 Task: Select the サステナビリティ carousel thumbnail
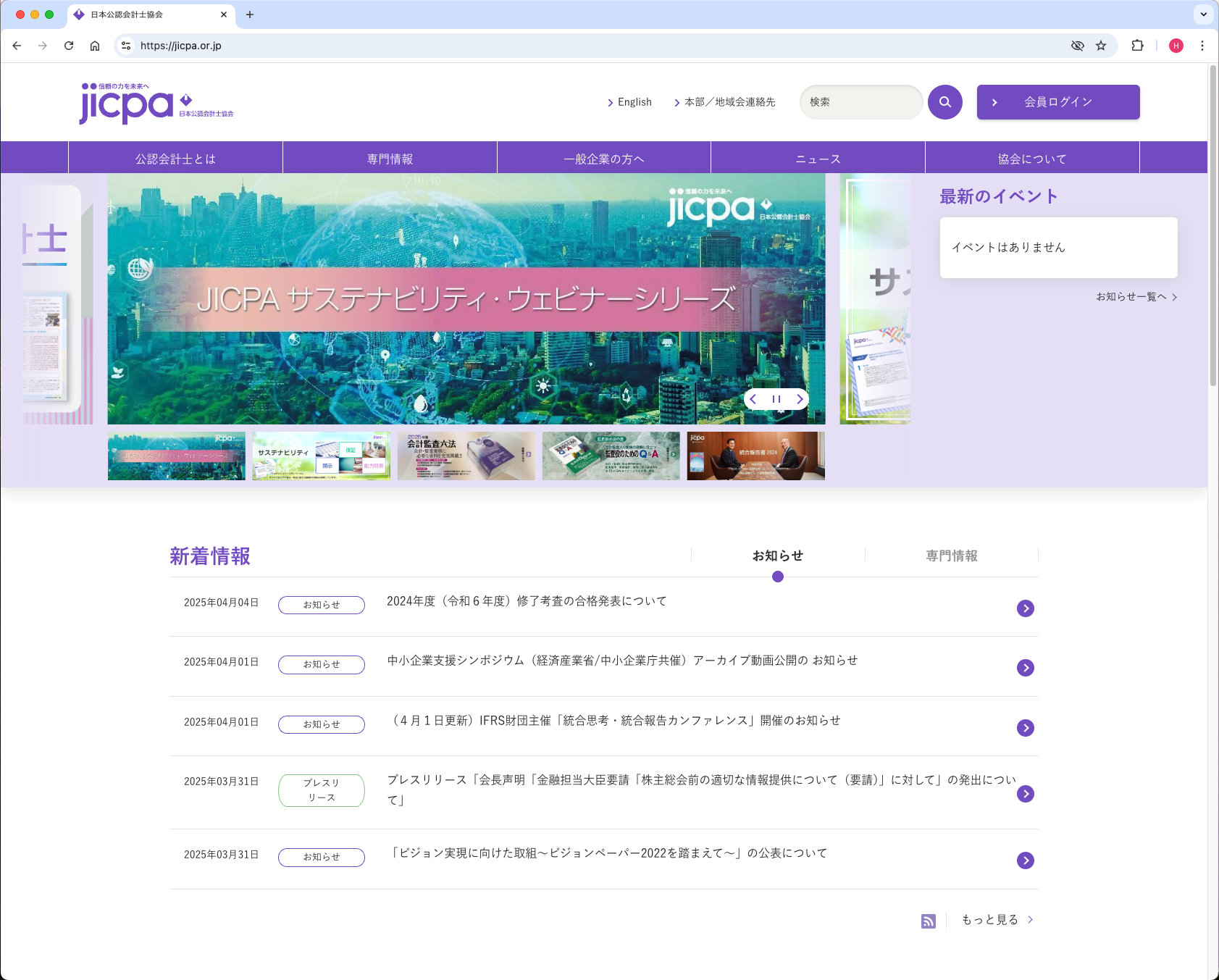(322, 456)
